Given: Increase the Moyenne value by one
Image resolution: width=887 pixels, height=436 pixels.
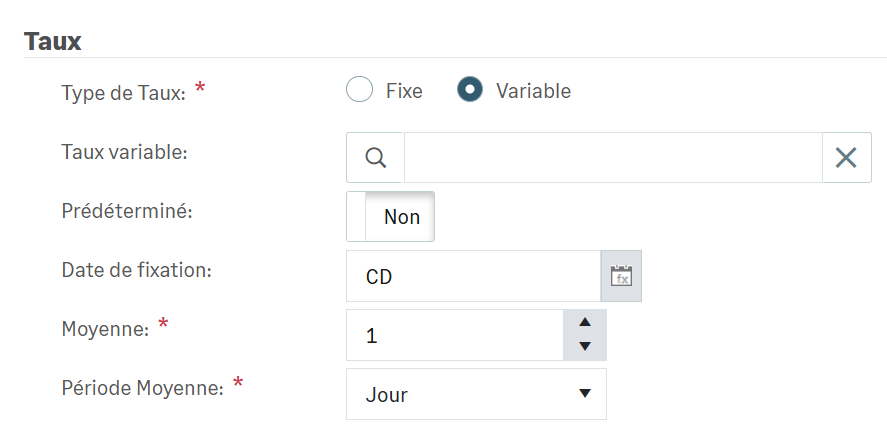Looking at the screenshot, I should pyautogui.click(x=585, y=322).
